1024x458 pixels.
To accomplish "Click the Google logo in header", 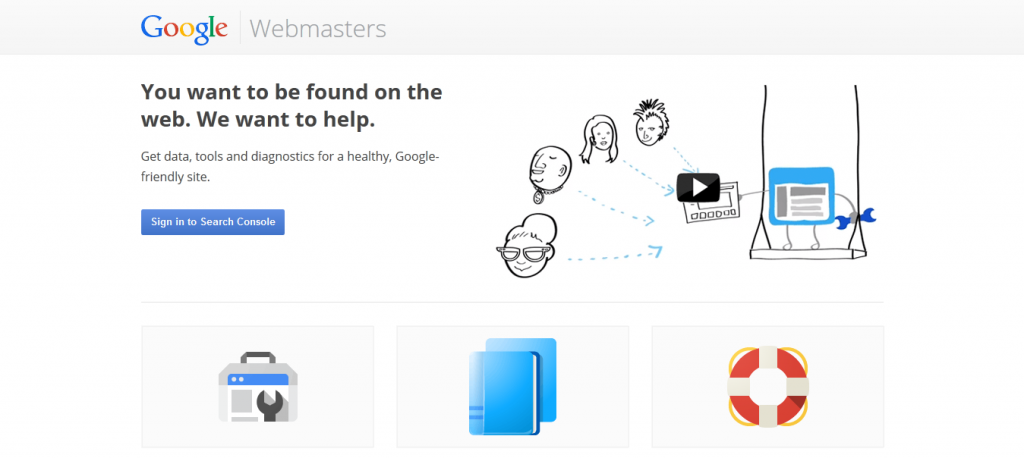I will coord(184,28).
